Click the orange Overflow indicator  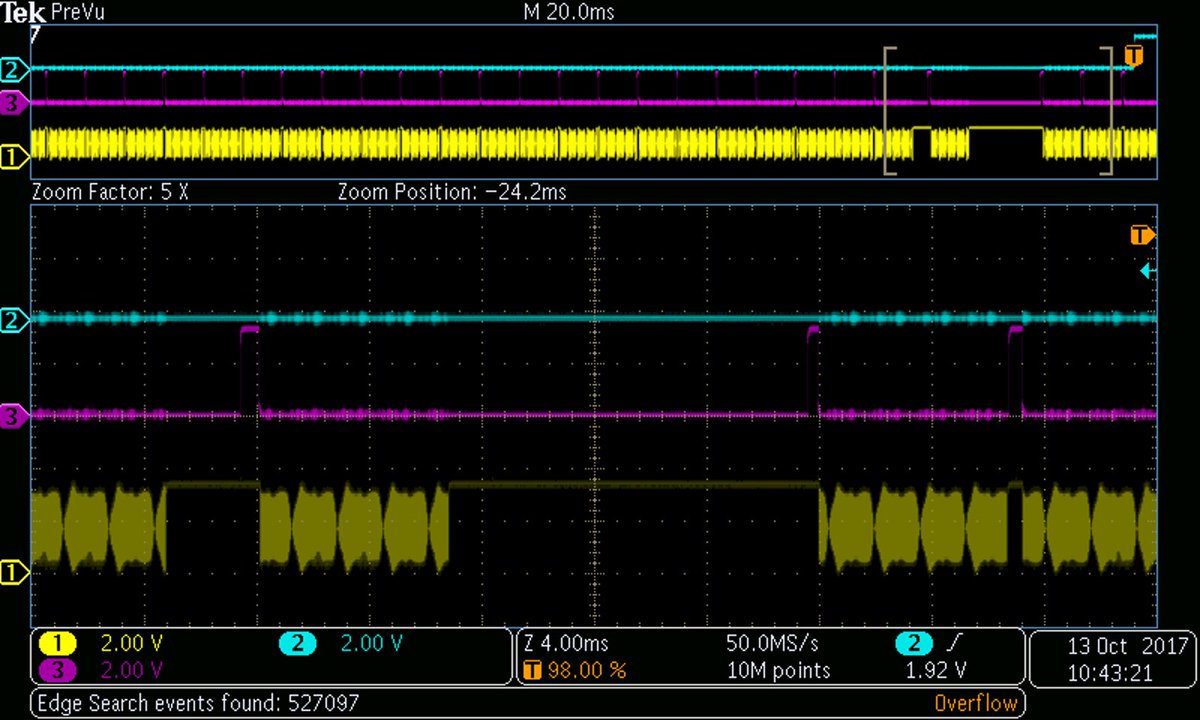coord(976,703)
